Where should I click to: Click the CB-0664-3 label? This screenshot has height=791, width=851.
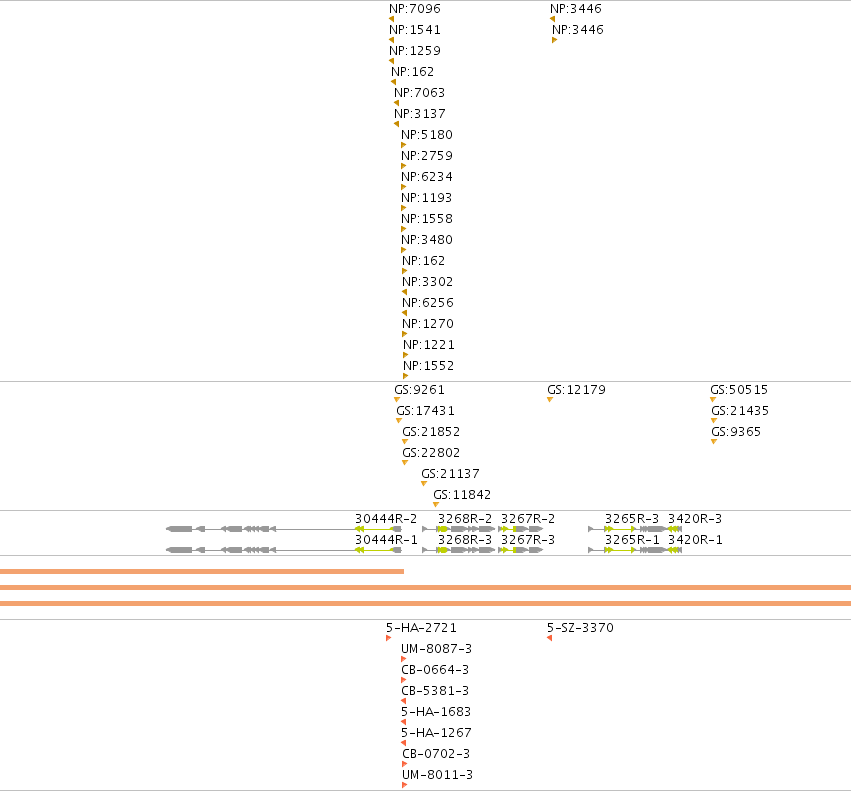[435, 670]
